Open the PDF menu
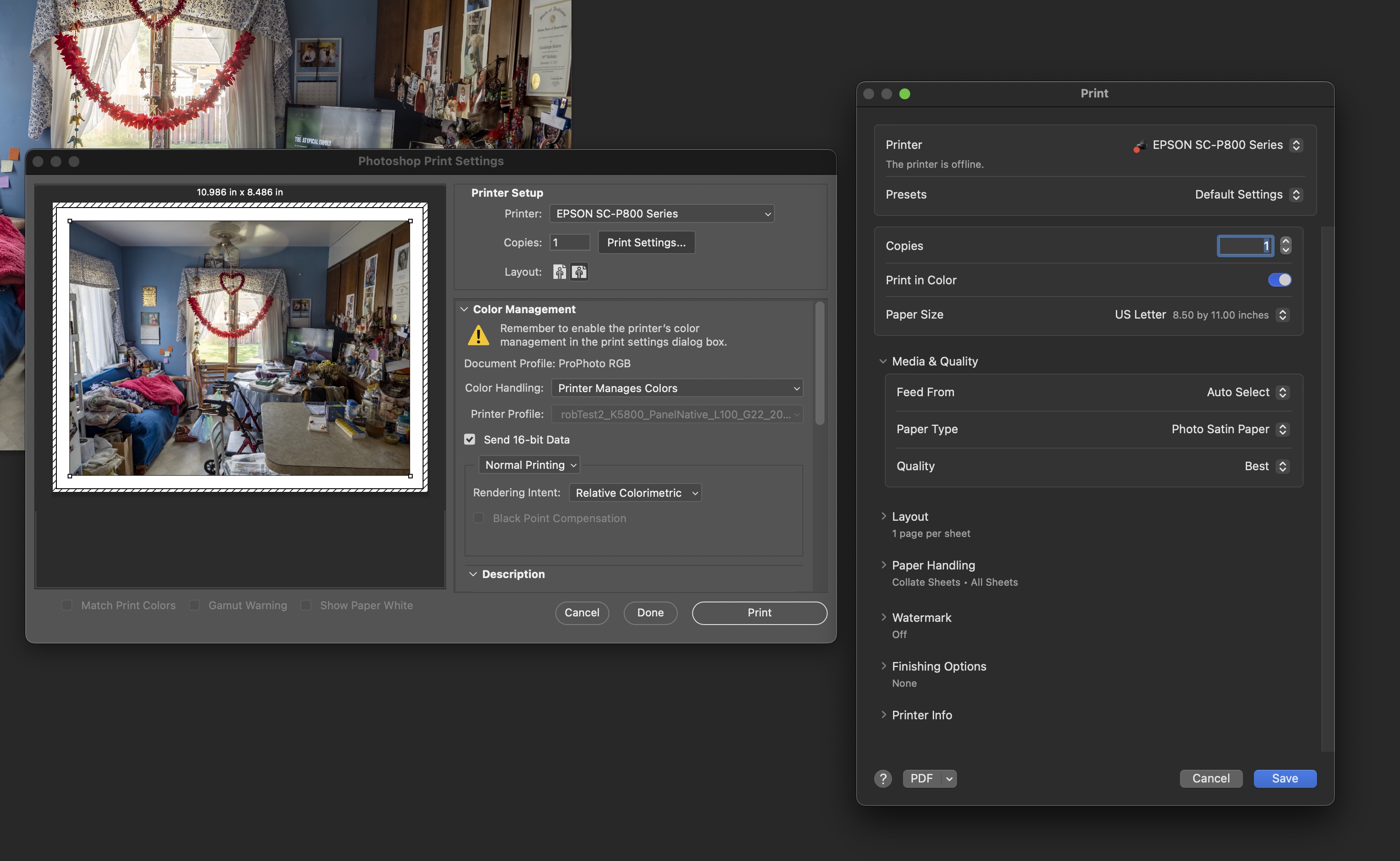Viewport: 1400px width, 861px height. pyautogui.click(x=929, y=778)
